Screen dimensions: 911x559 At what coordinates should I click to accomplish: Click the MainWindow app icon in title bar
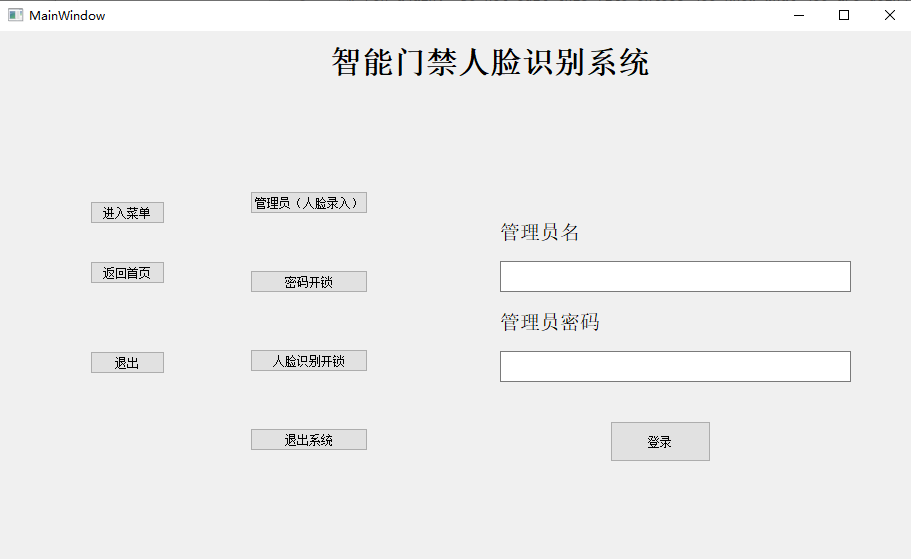(x=15, y=15)
